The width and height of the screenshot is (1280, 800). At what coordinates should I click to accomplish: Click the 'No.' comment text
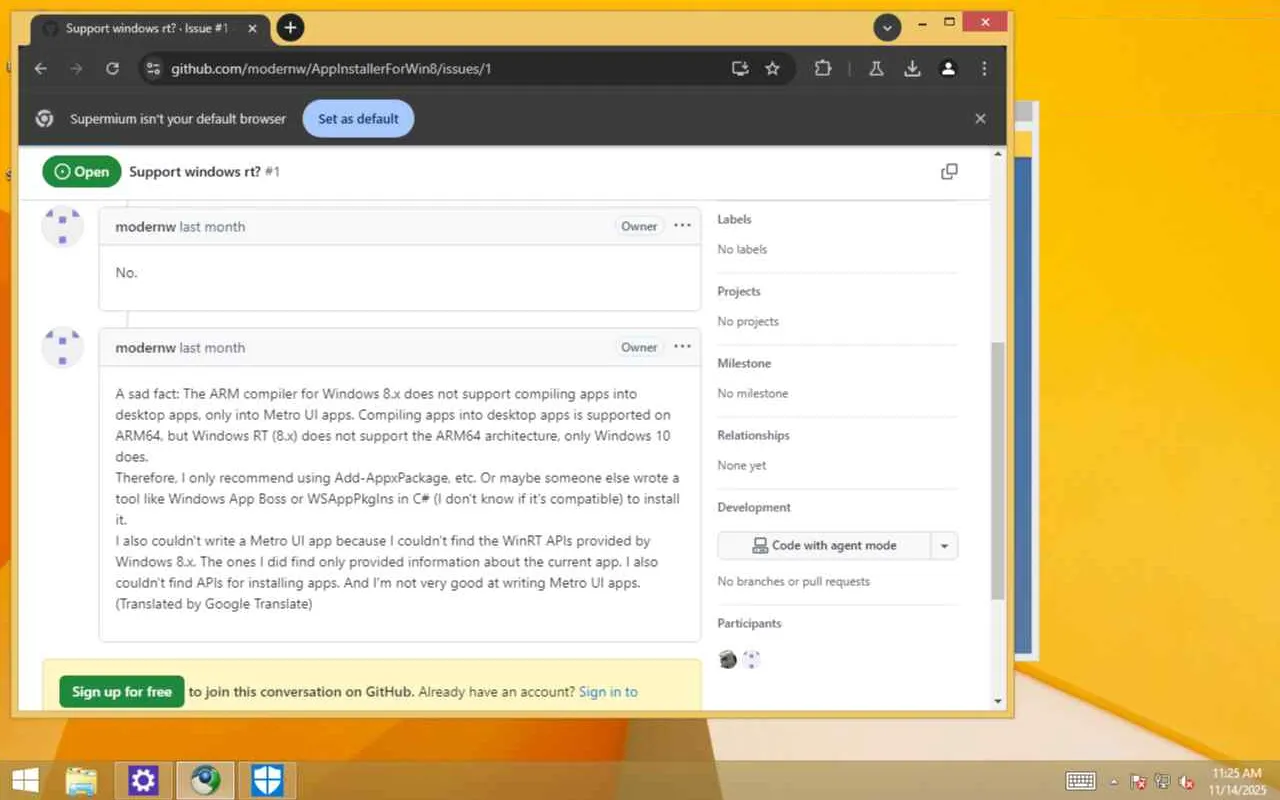[x=126, y=273]
